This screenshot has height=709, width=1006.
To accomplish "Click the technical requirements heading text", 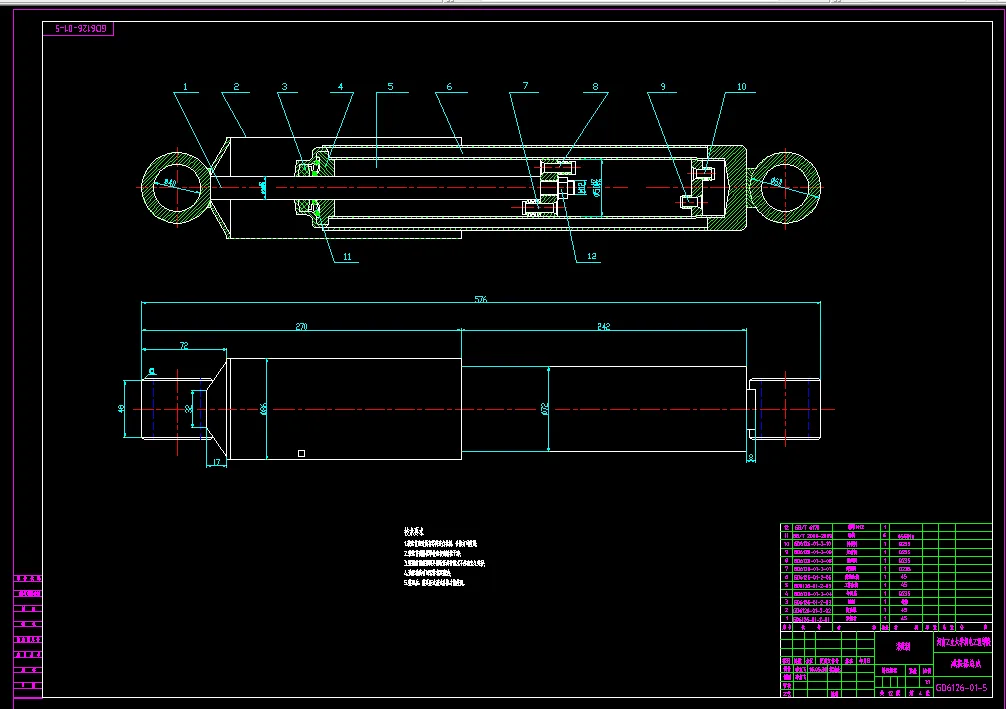I will pyautogui.click(x=413, y=531).
